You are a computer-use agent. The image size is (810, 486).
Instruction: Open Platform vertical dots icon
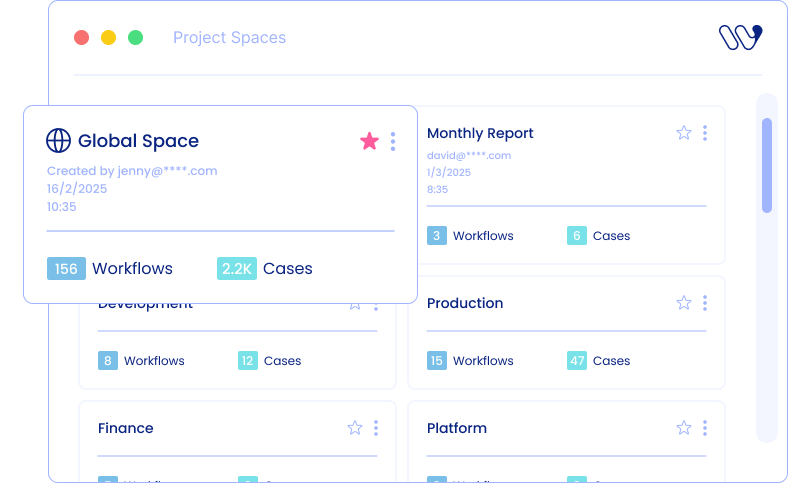click(x=705, y=428)
